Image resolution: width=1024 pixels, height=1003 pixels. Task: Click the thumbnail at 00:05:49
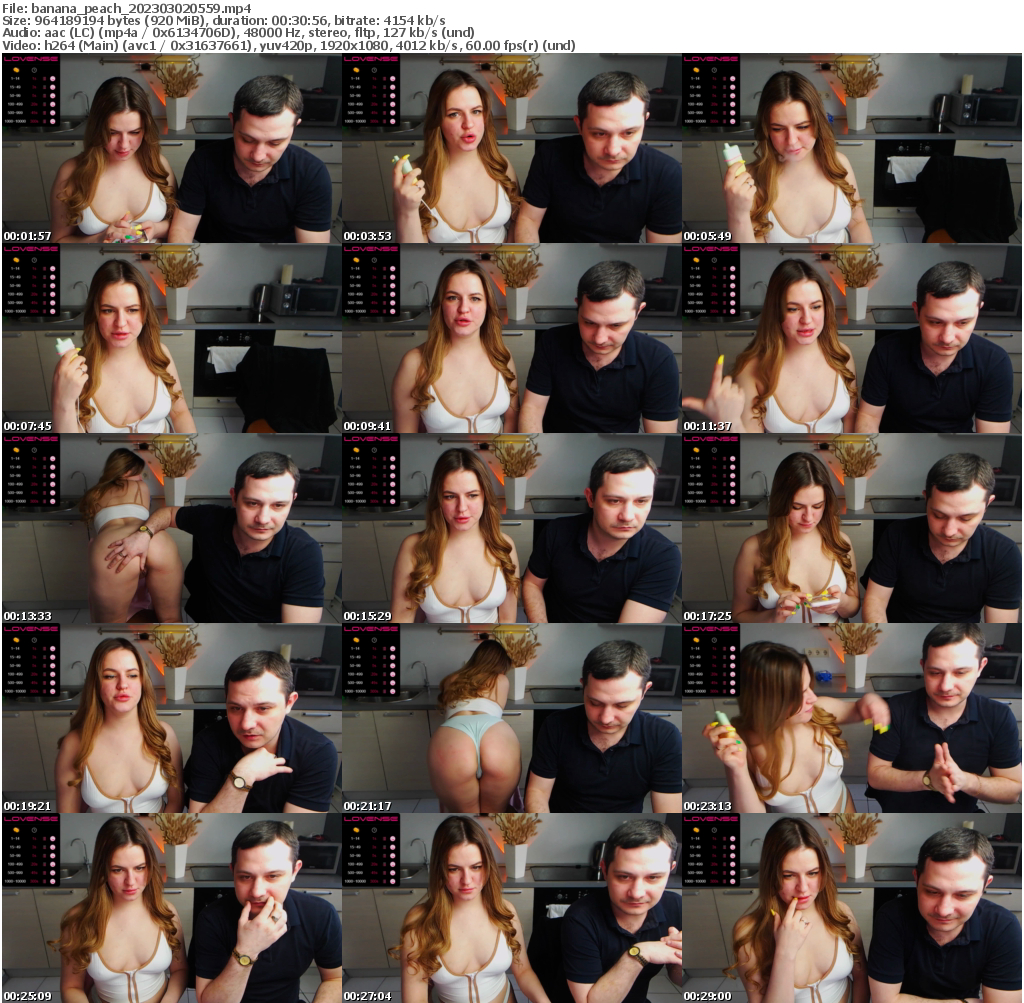pyautogui.click(x=851, y=148)
